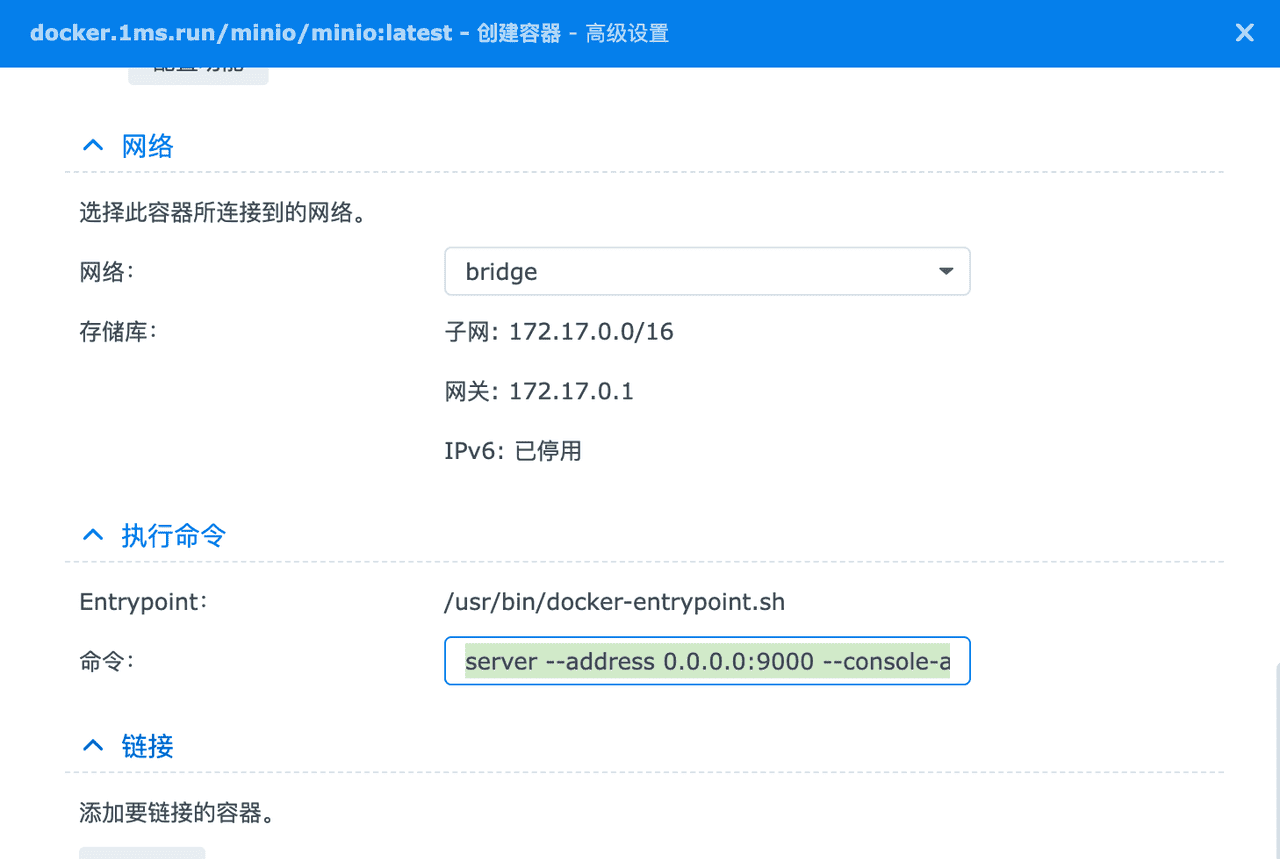The height and width of the screenshot is (859, 1280).
Task: Collapse the 网络 section caret icon
Action: tap(92, 144)
